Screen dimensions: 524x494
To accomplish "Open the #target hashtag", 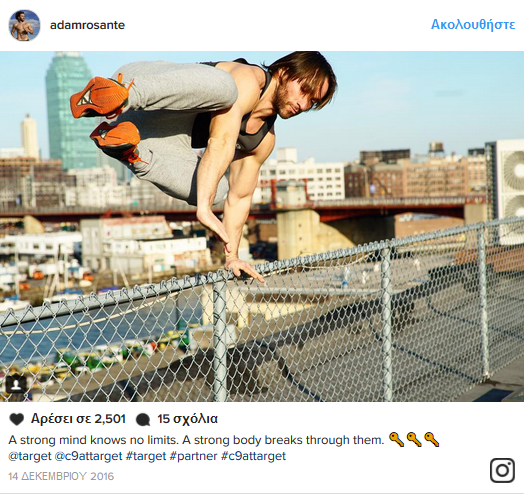I will pyautogui.click(x=146, y=456).
